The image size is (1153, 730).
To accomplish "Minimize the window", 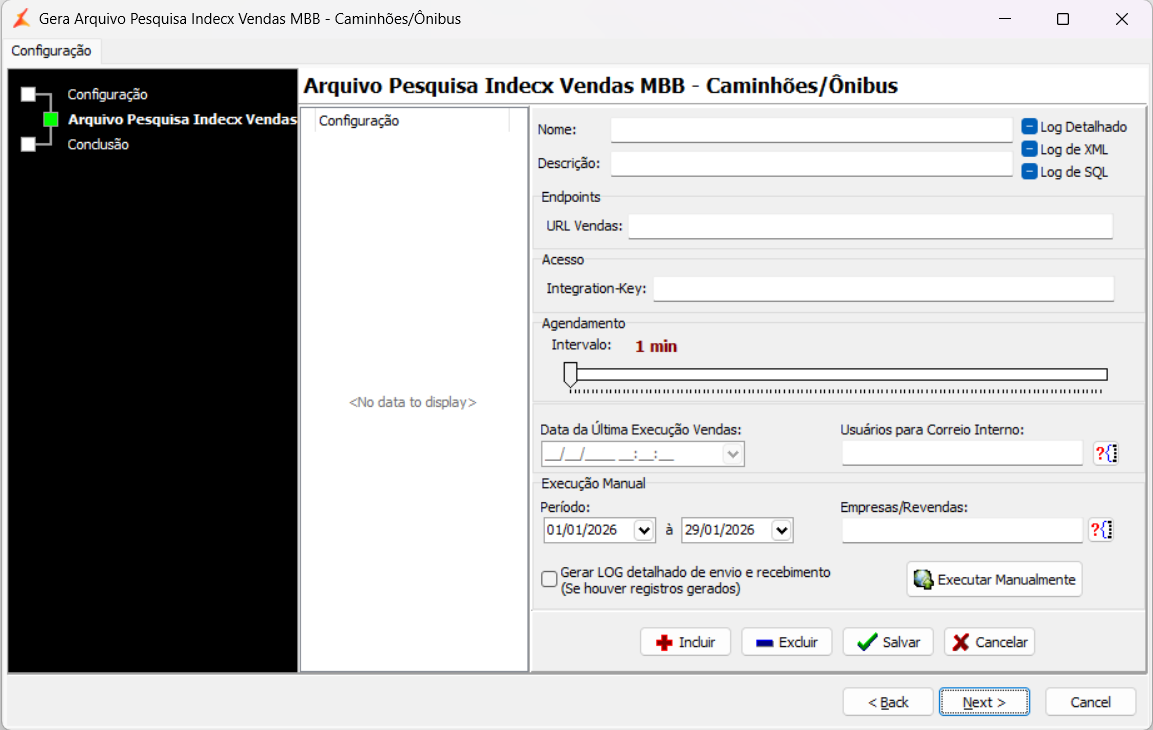I will pos(1004,19).
